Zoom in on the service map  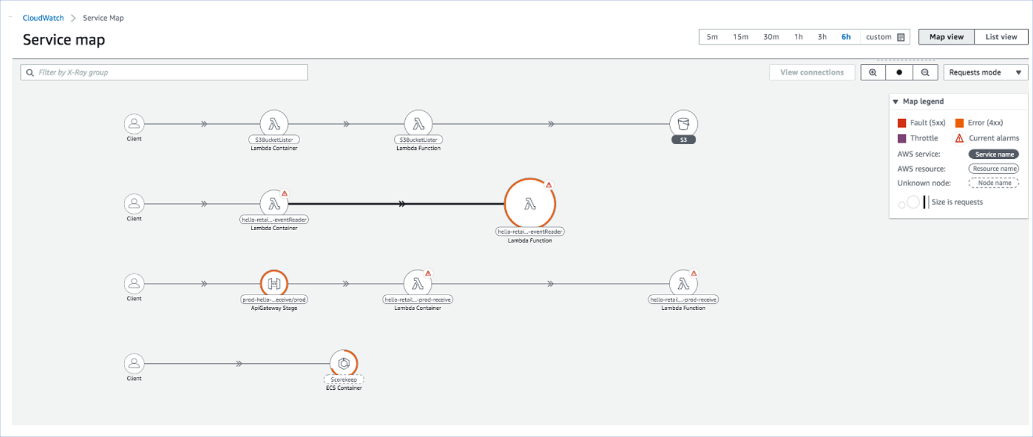[x=873, y=73]
